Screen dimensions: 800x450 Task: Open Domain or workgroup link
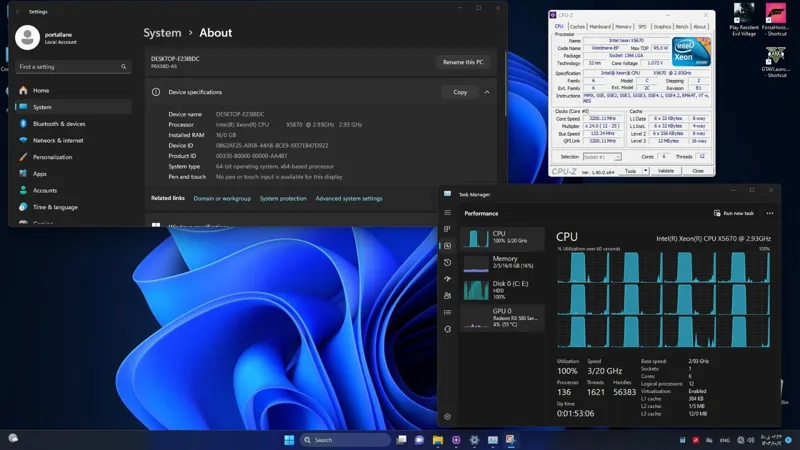point(222,198)
